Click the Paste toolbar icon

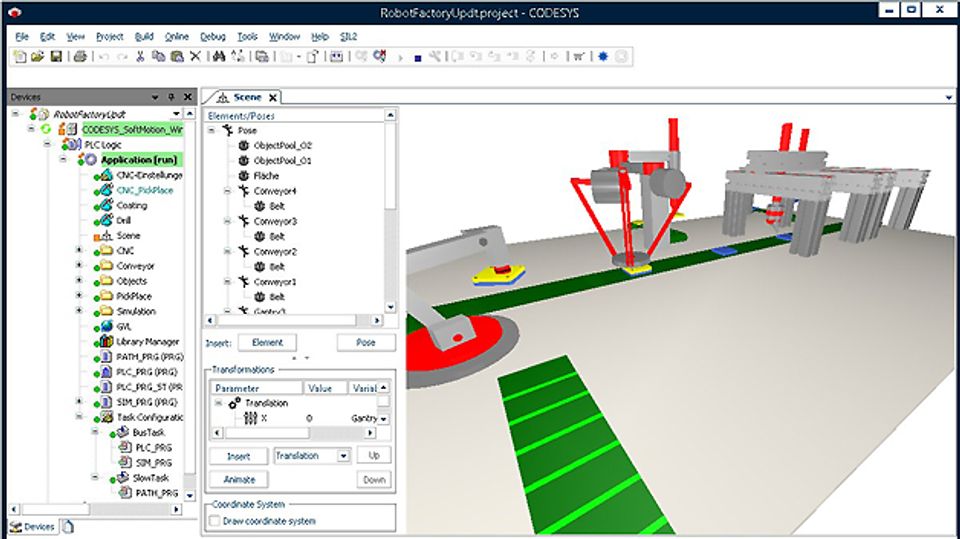(177, 56)
